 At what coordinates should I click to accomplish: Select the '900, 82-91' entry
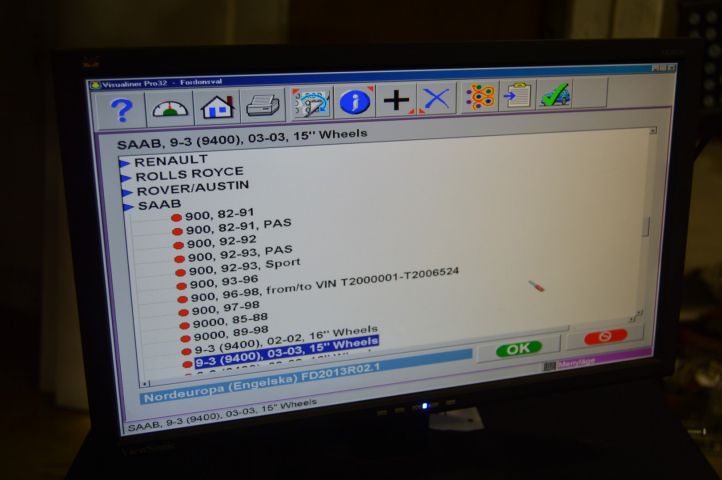click(220, 214)
